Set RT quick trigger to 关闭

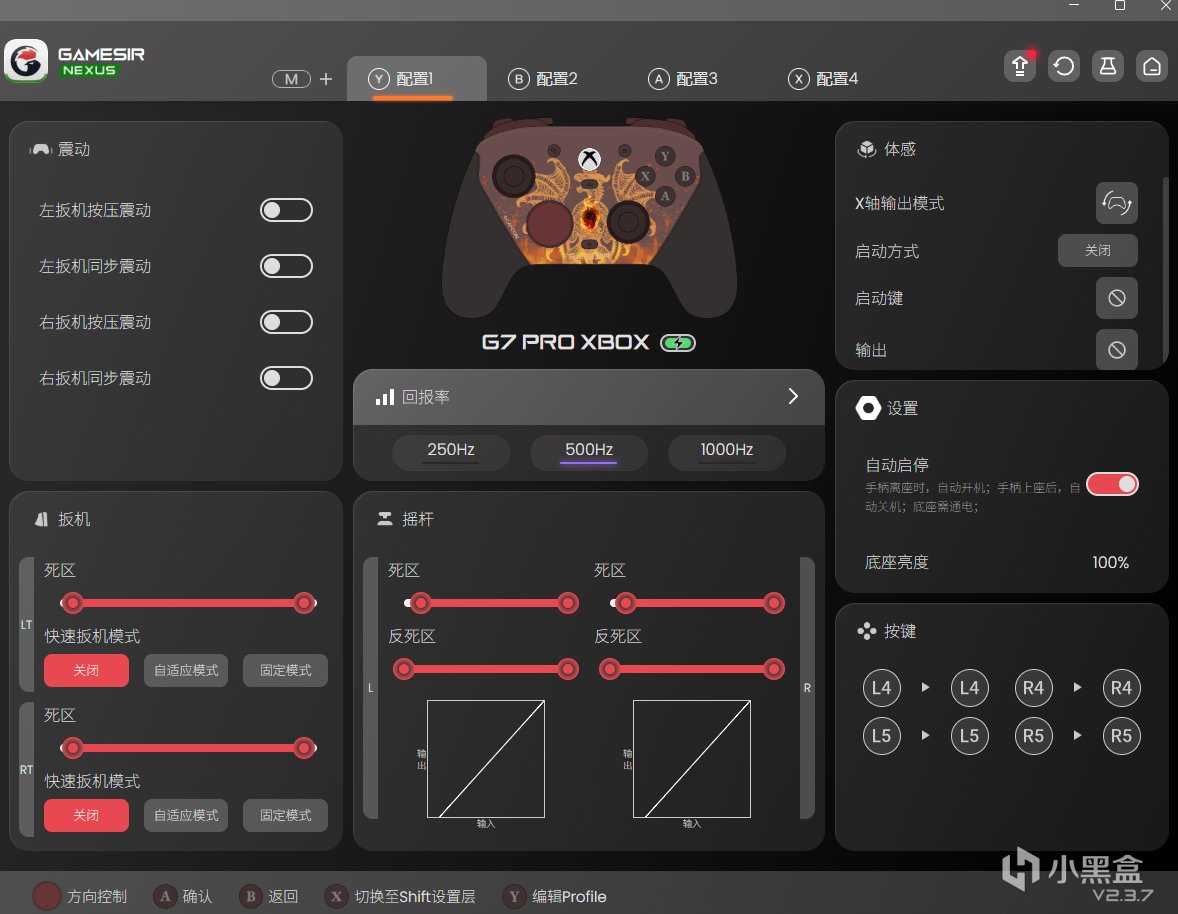(86, 815)
